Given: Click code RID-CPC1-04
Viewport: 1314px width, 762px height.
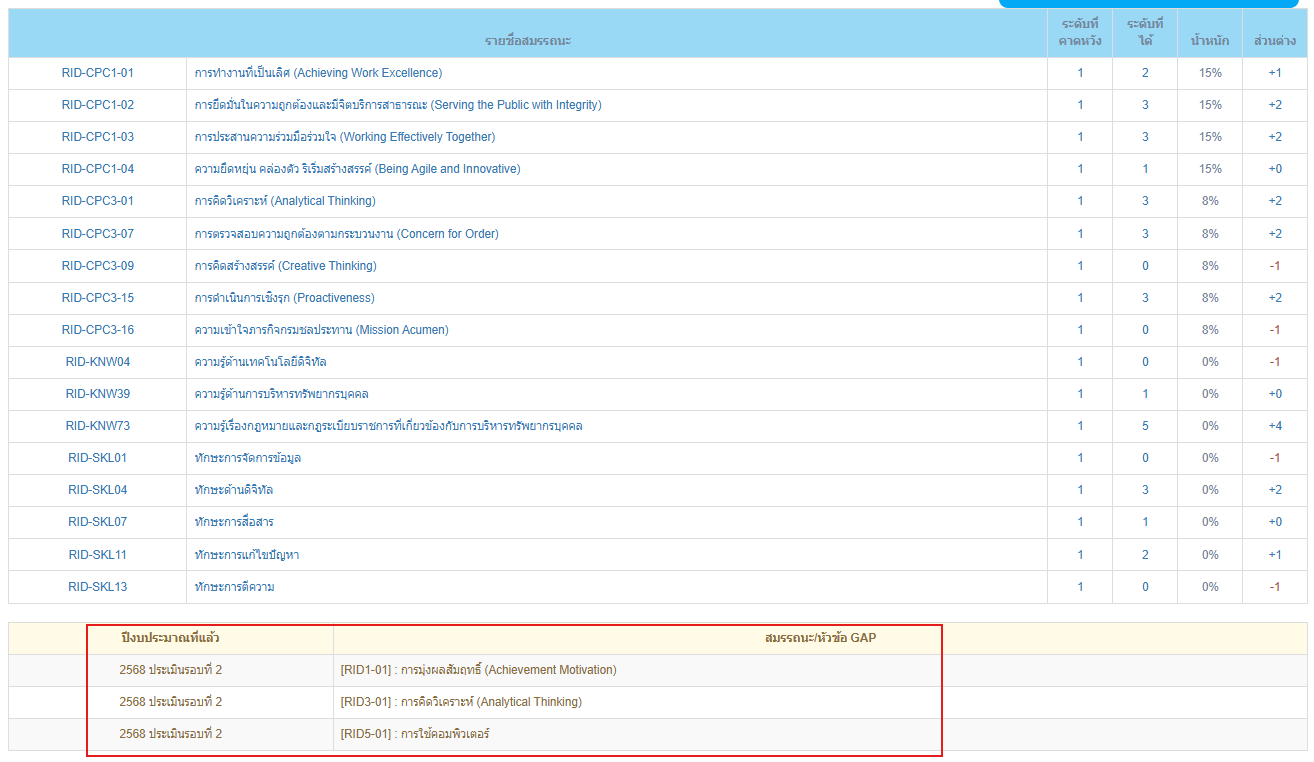Looking at the screenshot, I should [x=97, y=169].
